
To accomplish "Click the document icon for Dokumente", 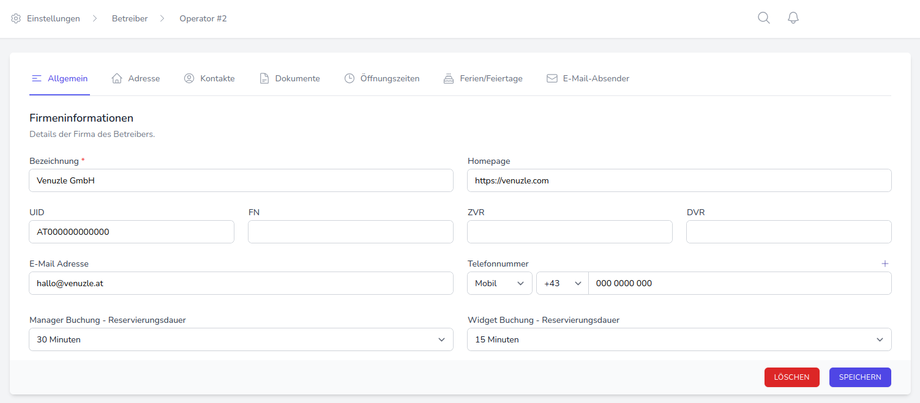I will point(264,78).
